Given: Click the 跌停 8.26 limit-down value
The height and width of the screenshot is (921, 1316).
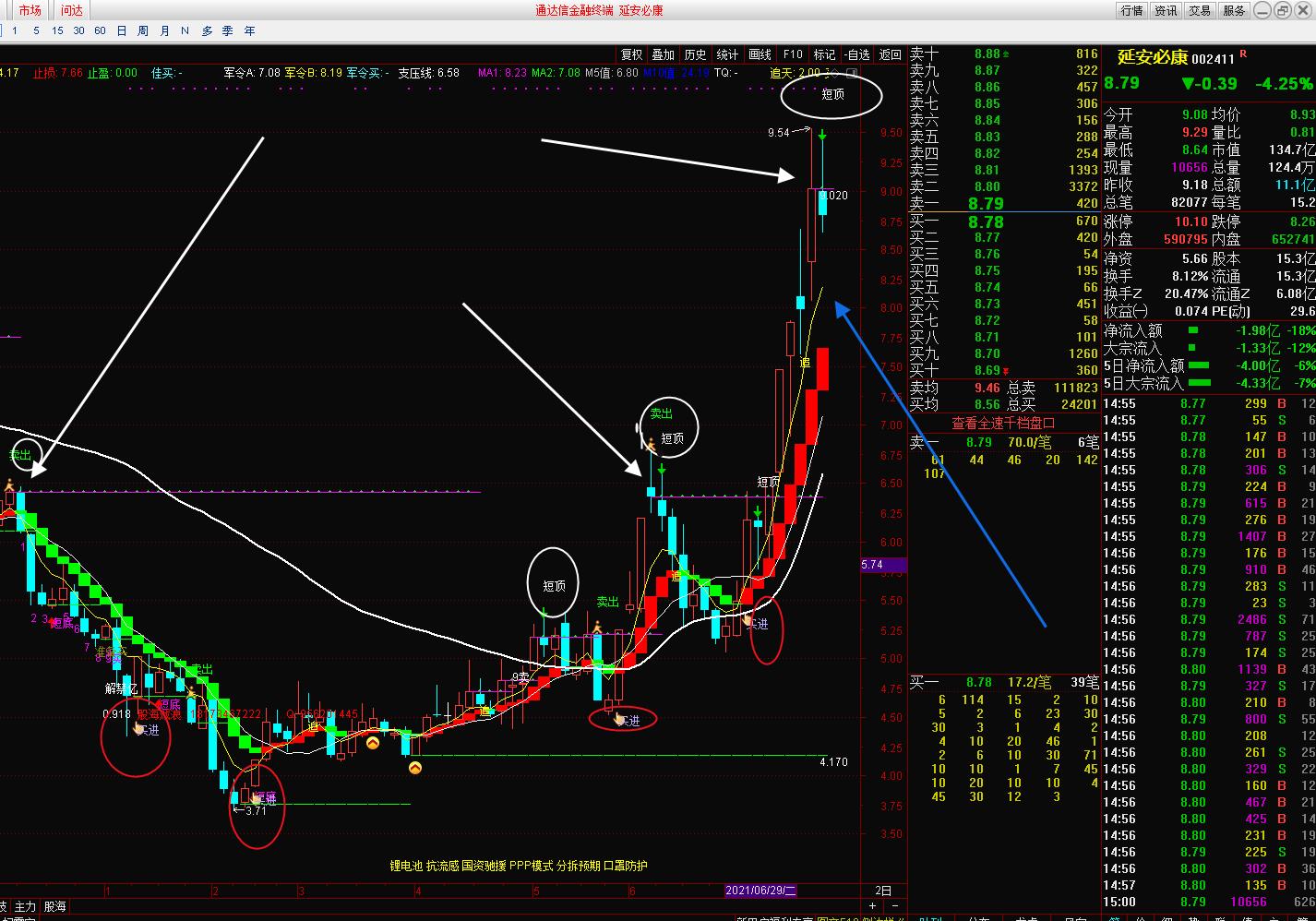Looking at the screenshot, I should [x=1302, y=221].
